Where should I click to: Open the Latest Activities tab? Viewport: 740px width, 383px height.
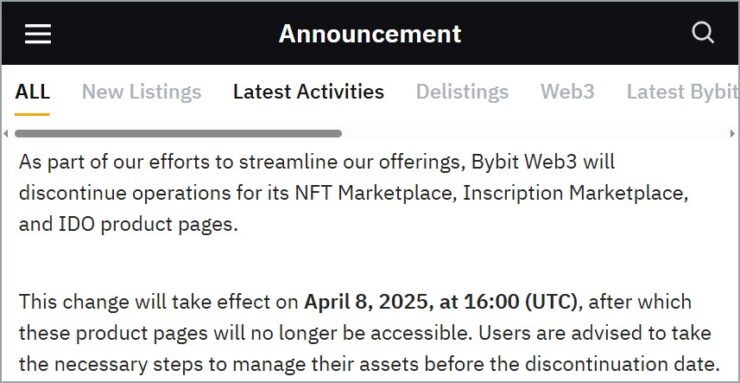[x=309, y=92]
